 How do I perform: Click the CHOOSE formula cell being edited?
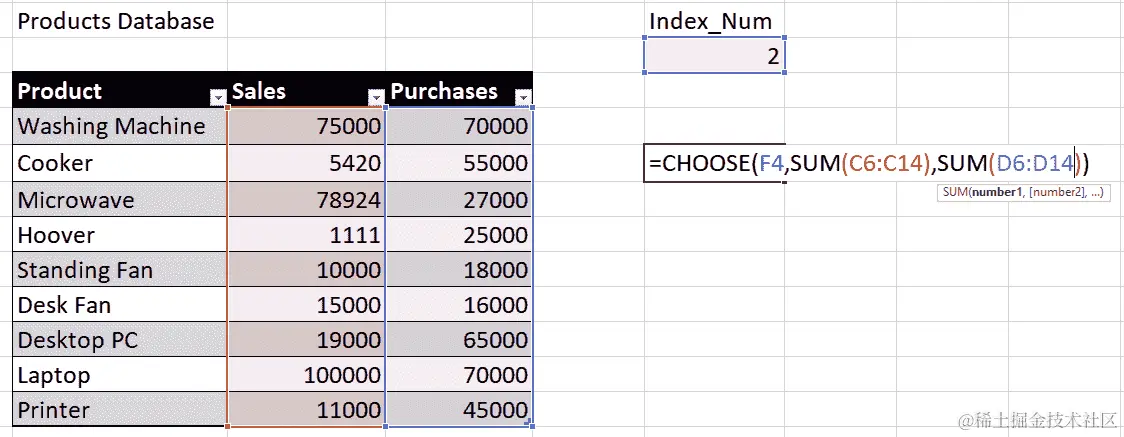coord(715,163)
